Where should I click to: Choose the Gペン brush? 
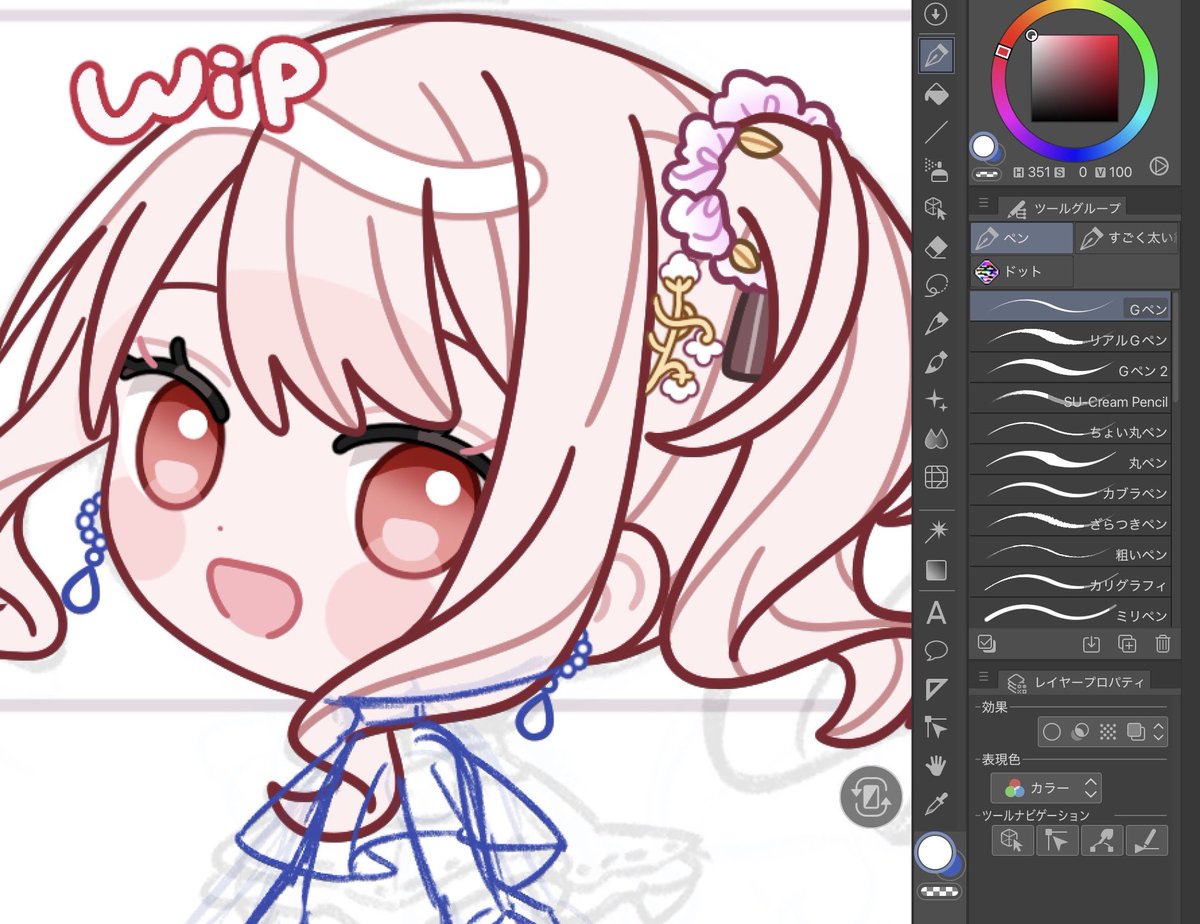[x=1070, y=306]
